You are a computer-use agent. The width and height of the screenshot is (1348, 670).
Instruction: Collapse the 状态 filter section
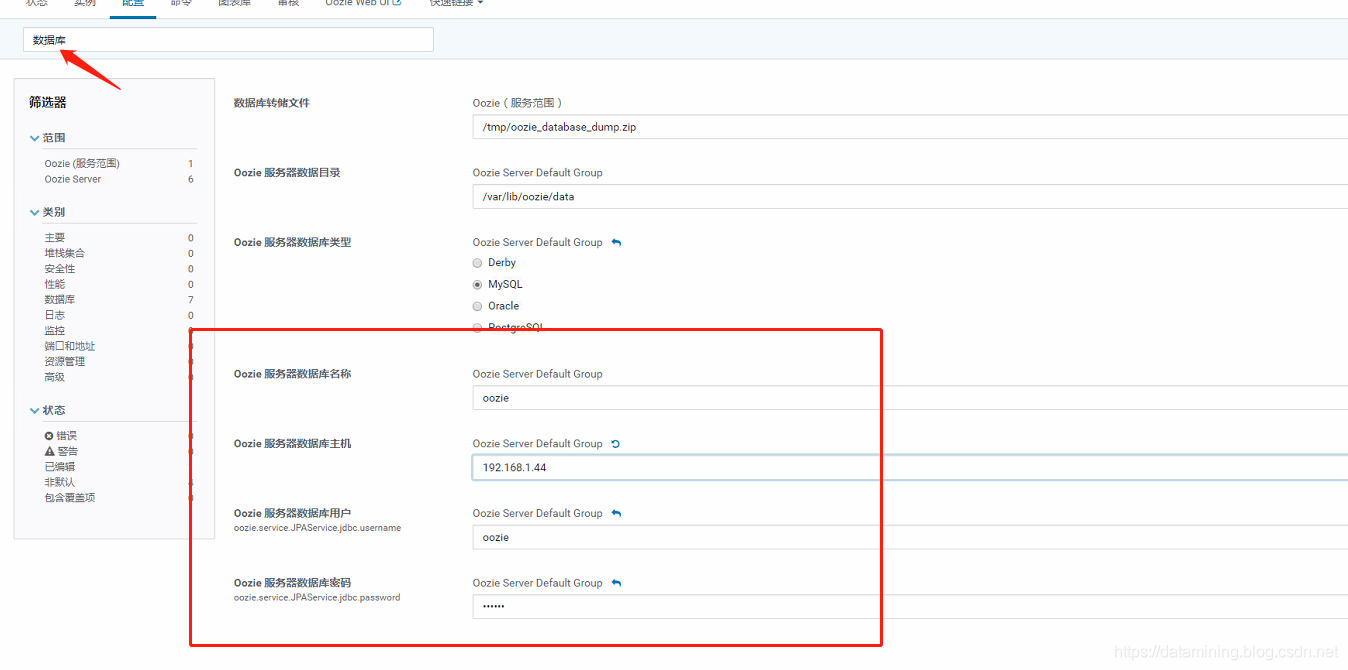click(35, 410)
